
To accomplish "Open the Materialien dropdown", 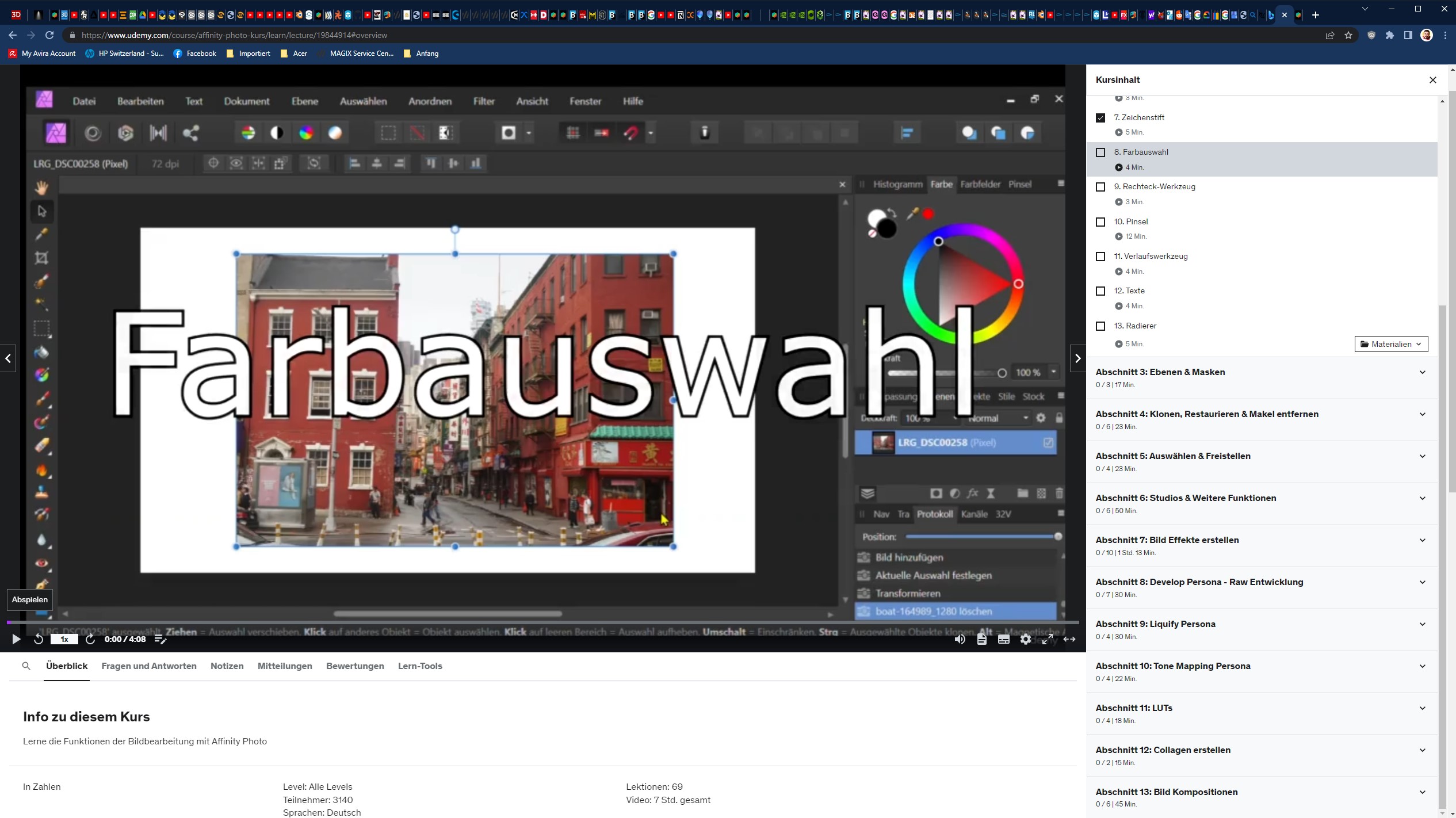I will 1391,344.
